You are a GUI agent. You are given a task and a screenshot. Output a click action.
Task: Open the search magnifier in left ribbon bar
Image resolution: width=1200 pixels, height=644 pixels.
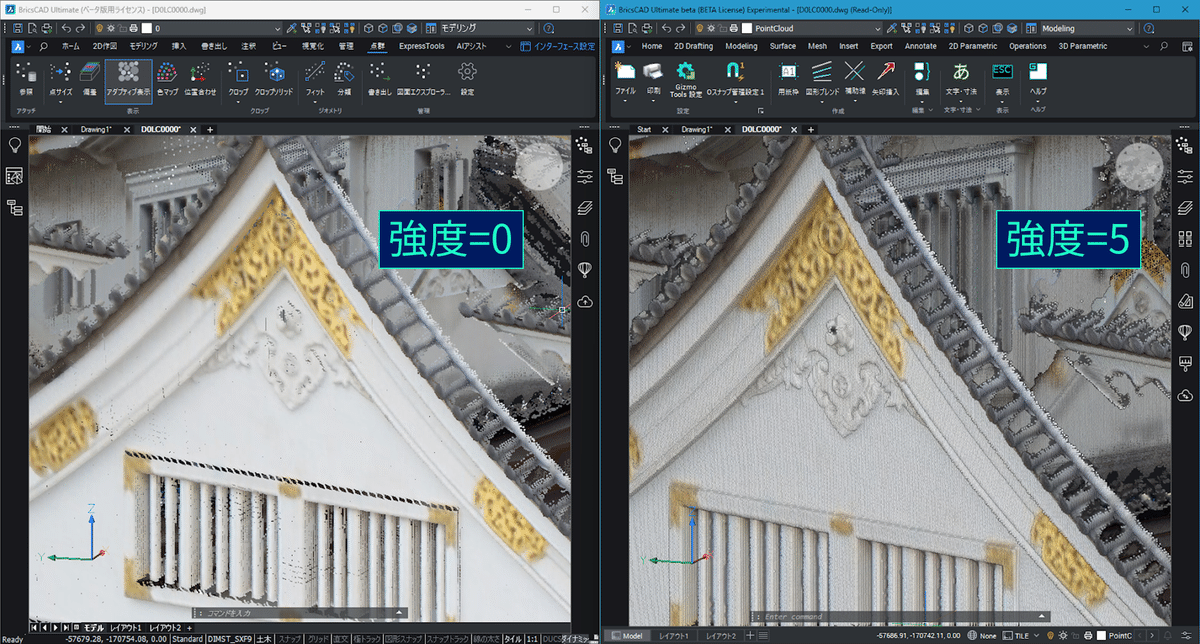[44, 46]
